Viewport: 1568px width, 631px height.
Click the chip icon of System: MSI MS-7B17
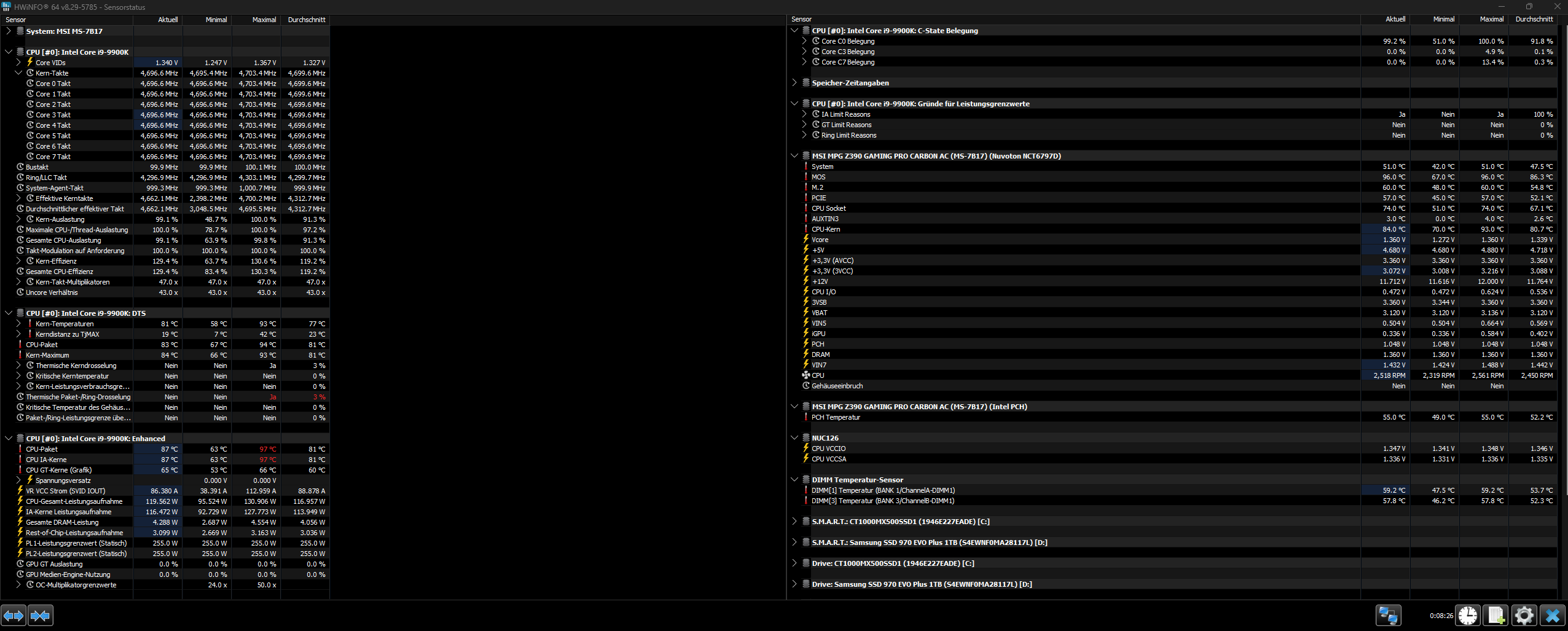pyautogui.click(x=20, y=31)
